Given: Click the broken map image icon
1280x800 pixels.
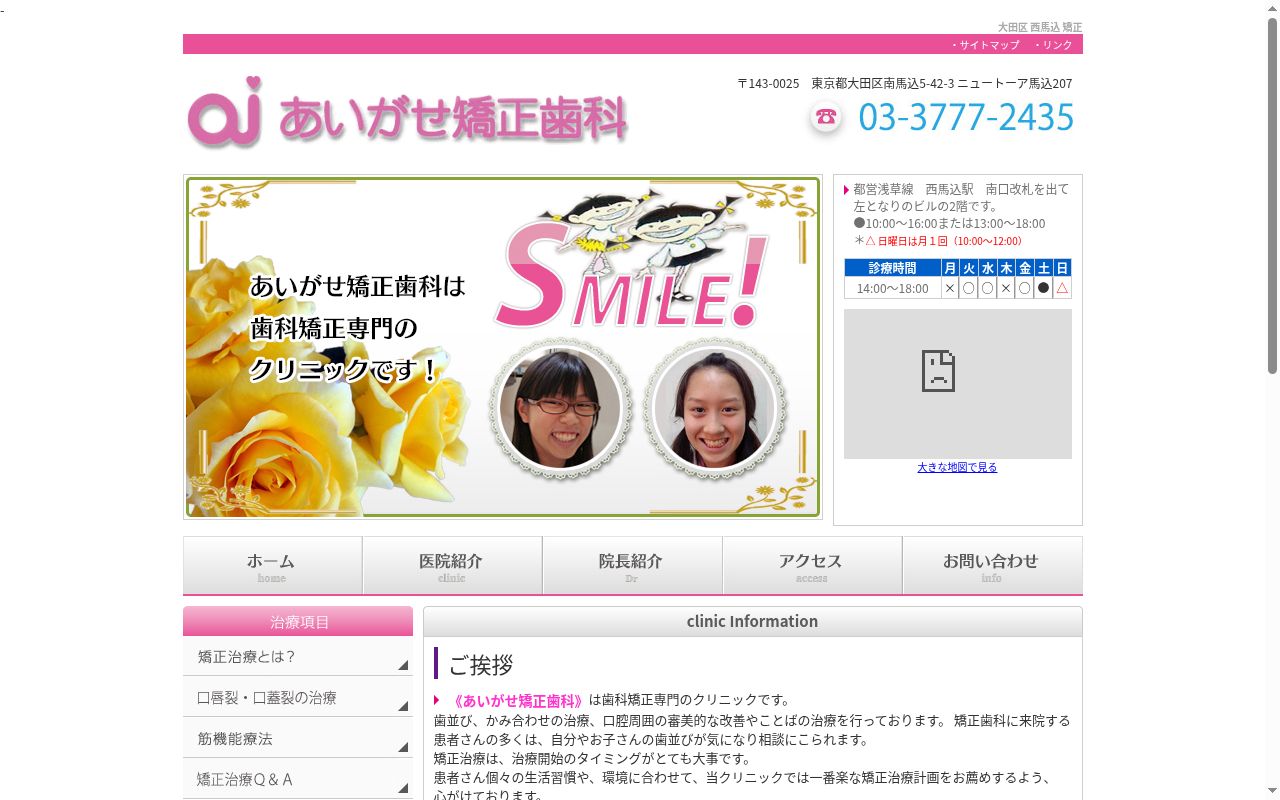Looking at the screenshot, I should click(x=938, y=370).
